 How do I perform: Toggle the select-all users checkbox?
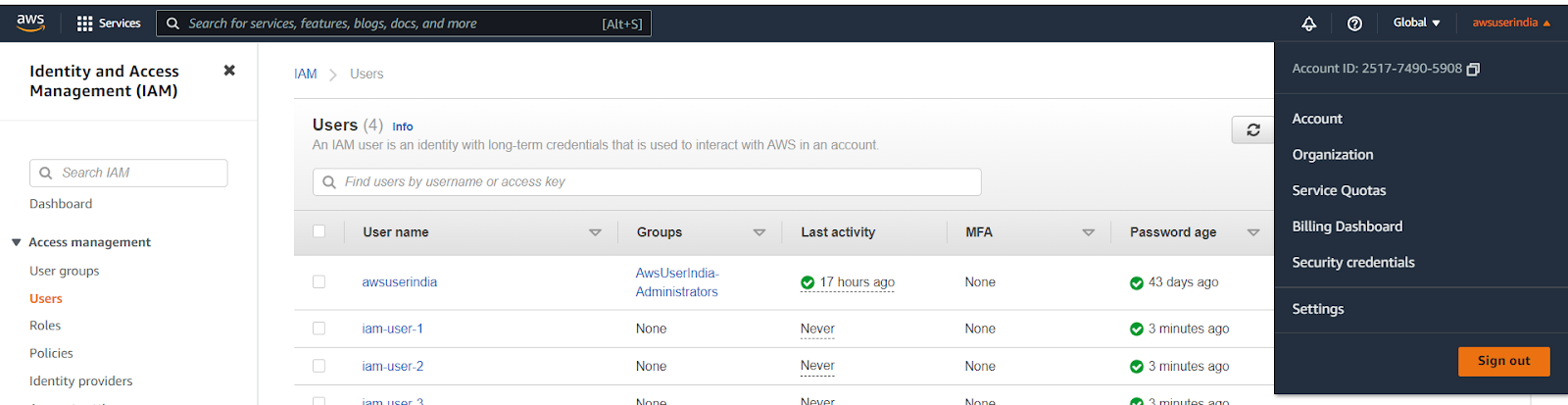318,231
